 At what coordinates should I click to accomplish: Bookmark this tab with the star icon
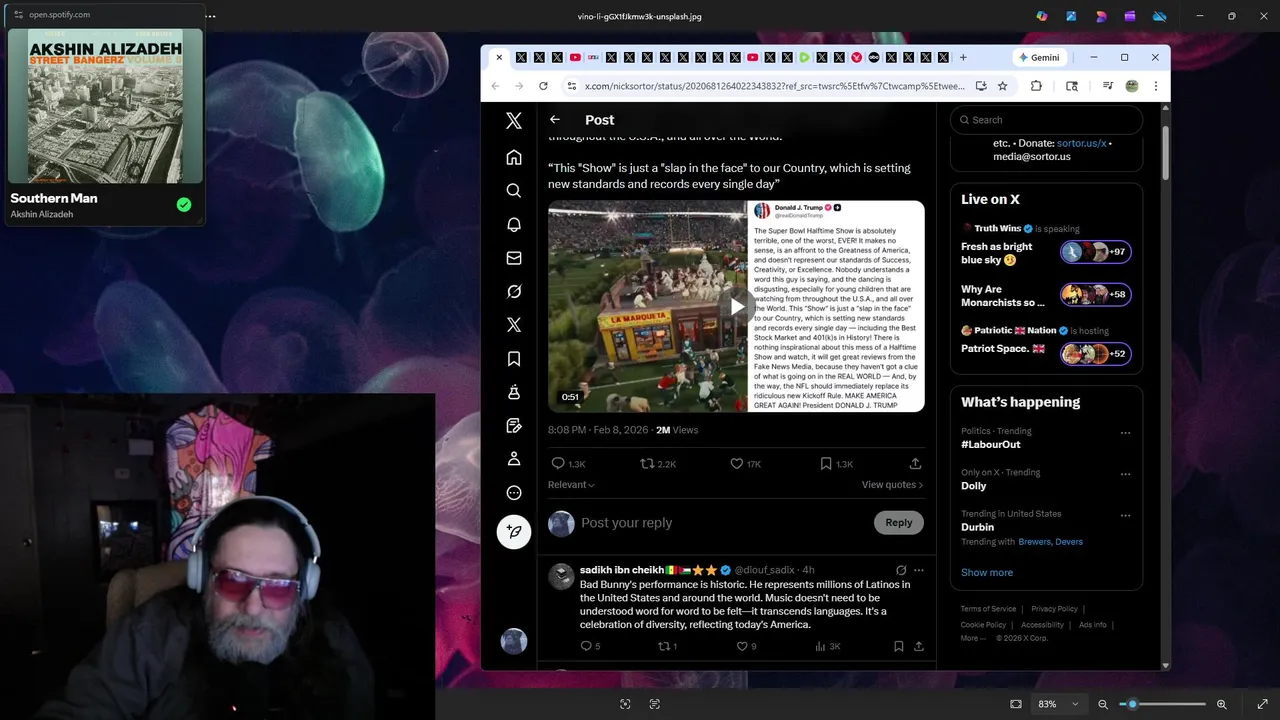tap(1002, 86)
